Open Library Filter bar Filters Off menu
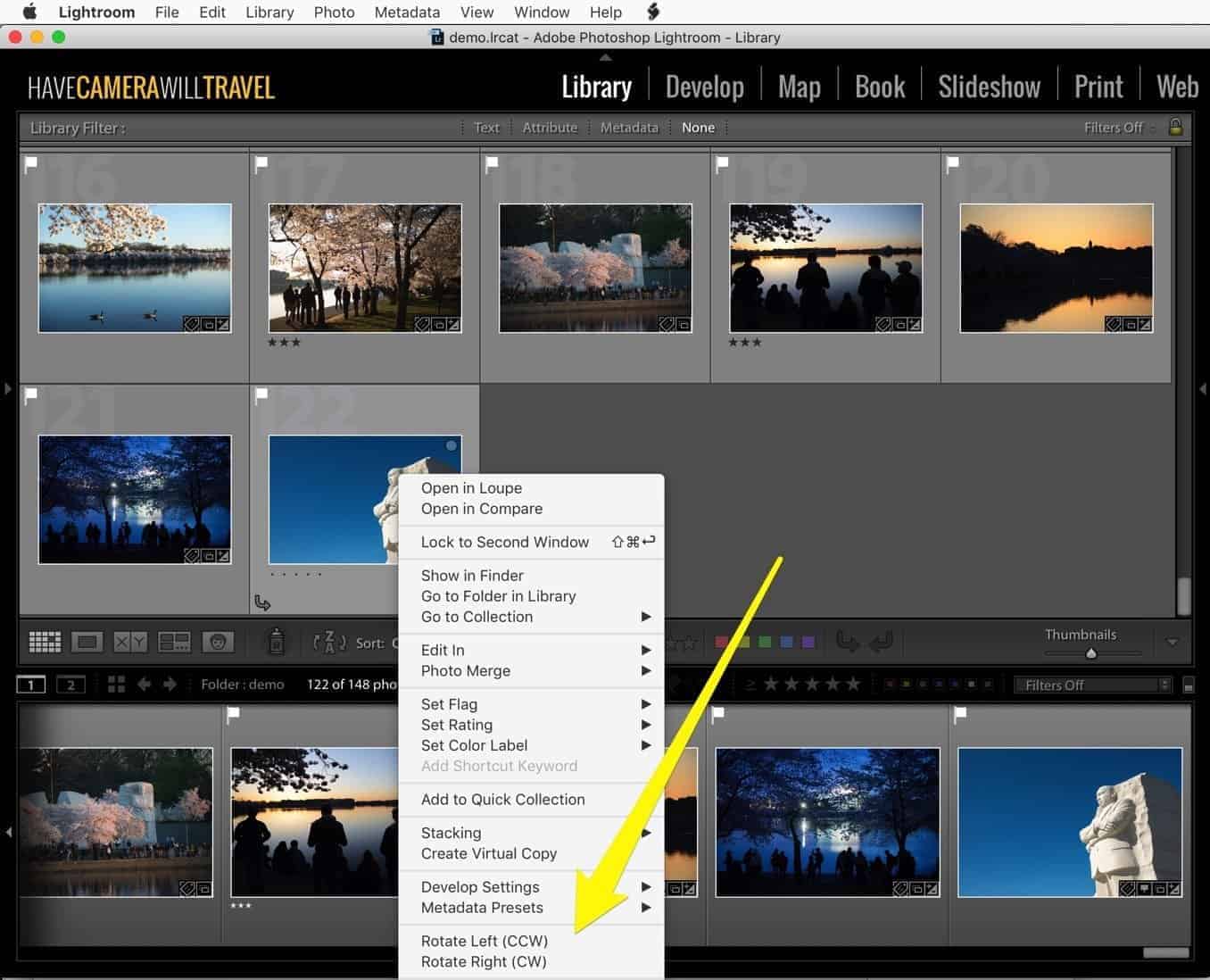1210x980 pixels. [1119, 128]
